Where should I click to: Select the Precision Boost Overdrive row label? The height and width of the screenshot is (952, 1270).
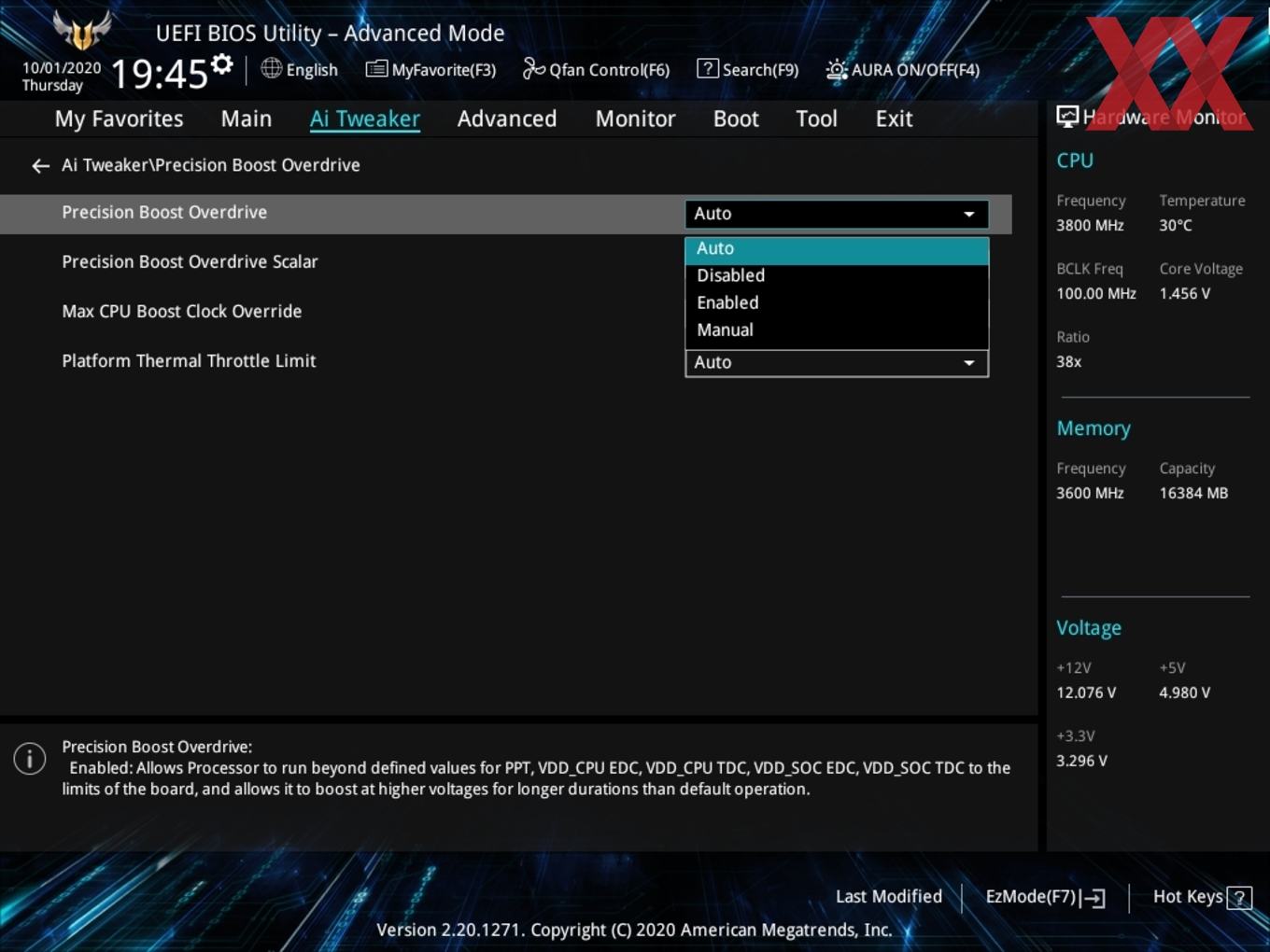click(x=164, y=213)
